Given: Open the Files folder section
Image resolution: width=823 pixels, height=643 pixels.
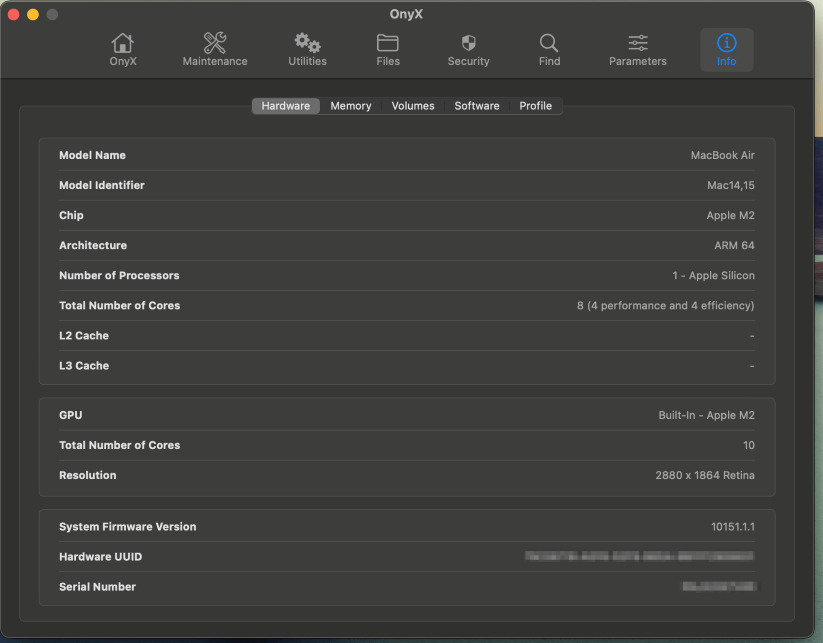Looking at the screenshot, I should point(388,50).
